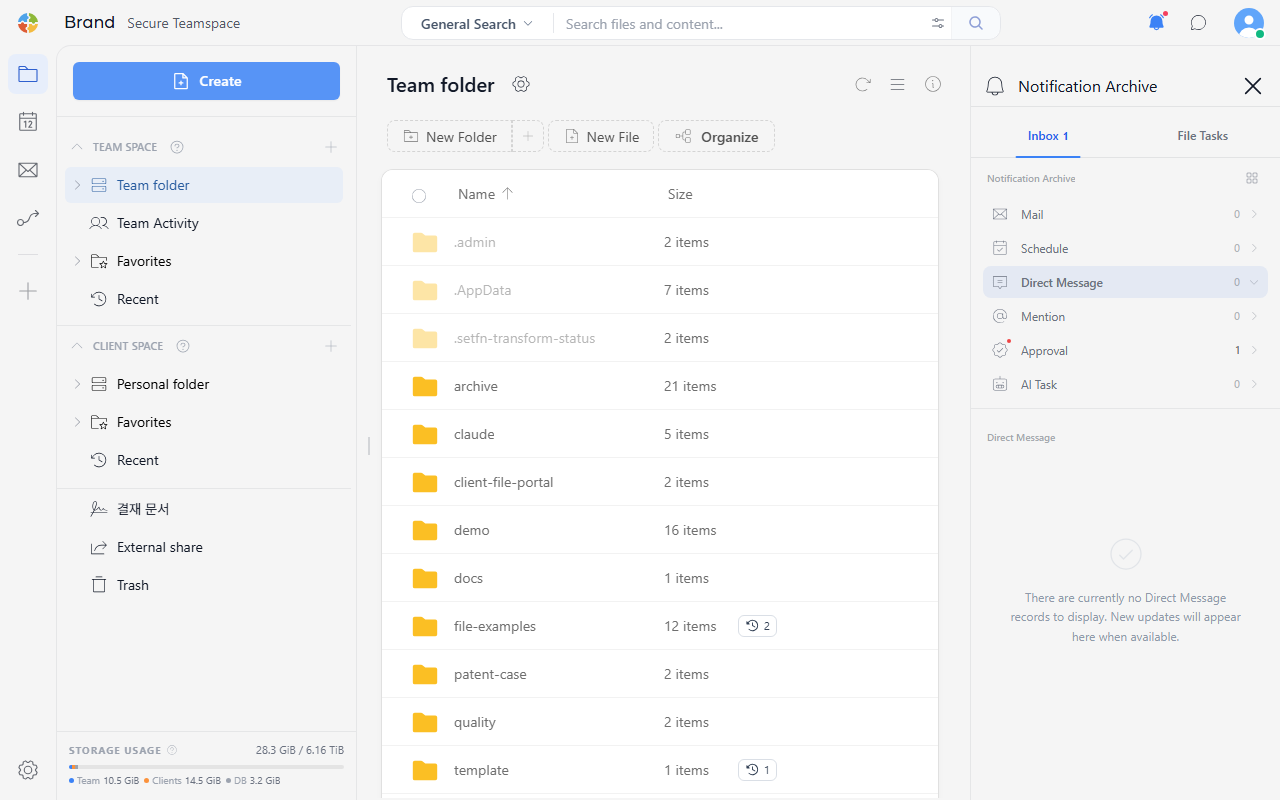Collapse the Client Space section
The image size is (1280, 800).
(77, 346)
